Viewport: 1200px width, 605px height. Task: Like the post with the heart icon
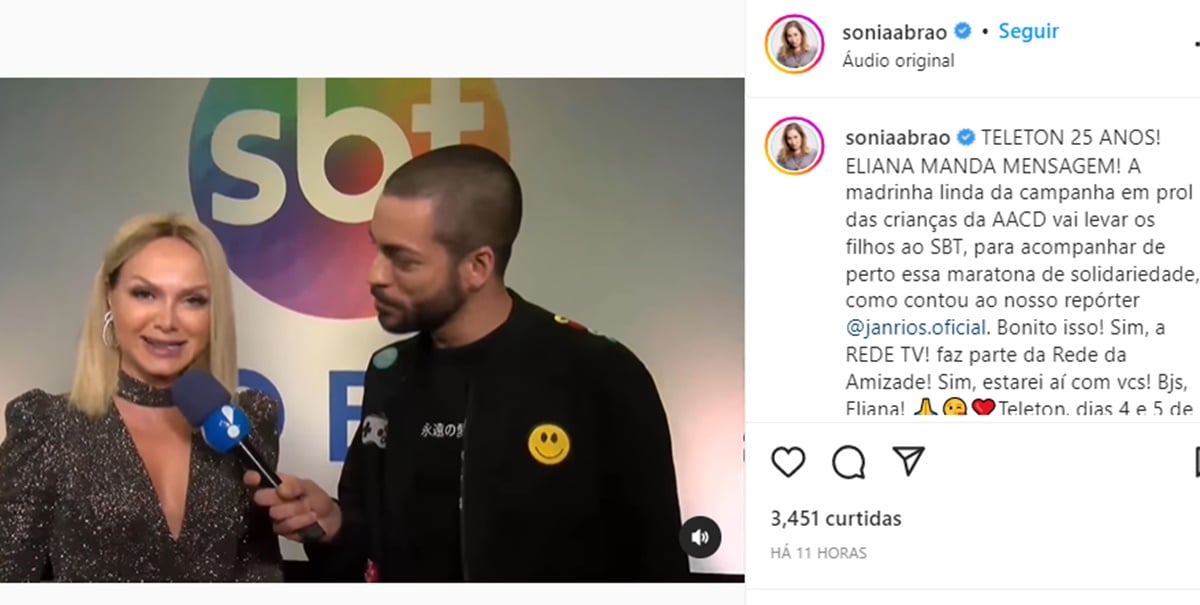point(788,461)
